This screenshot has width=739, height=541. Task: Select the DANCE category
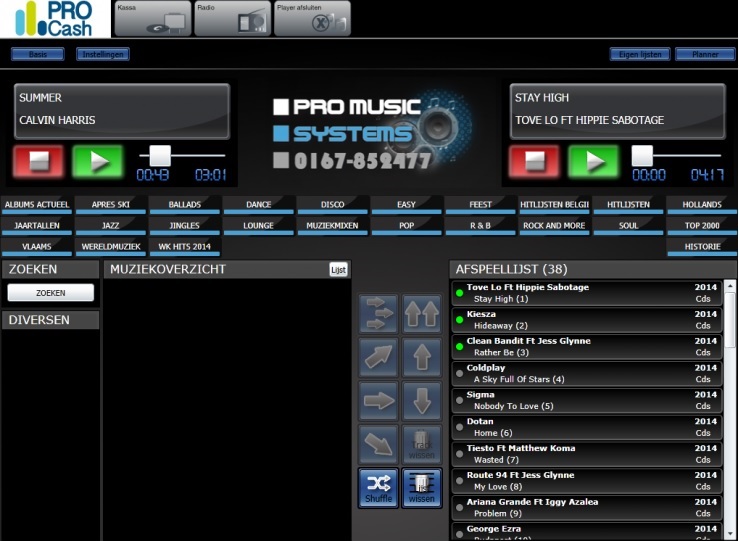[x=259, y=205]
